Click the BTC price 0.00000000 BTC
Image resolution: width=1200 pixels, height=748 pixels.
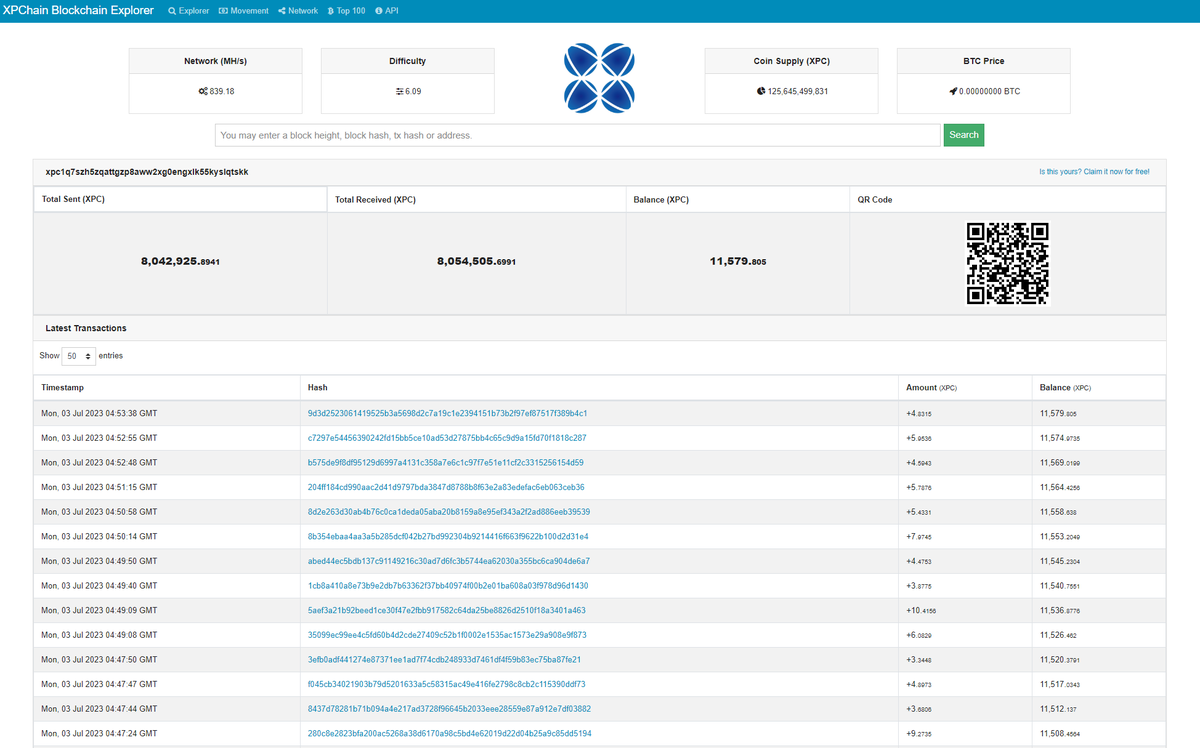(990, 91)
